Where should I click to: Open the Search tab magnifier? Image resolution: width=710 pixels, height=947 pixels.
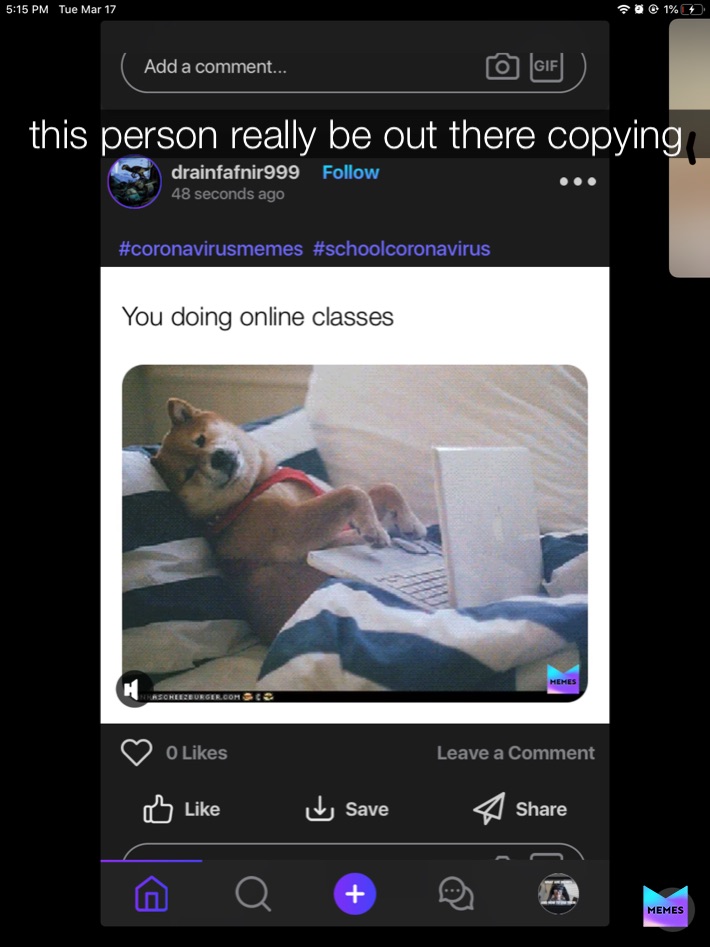click(253, 893)
